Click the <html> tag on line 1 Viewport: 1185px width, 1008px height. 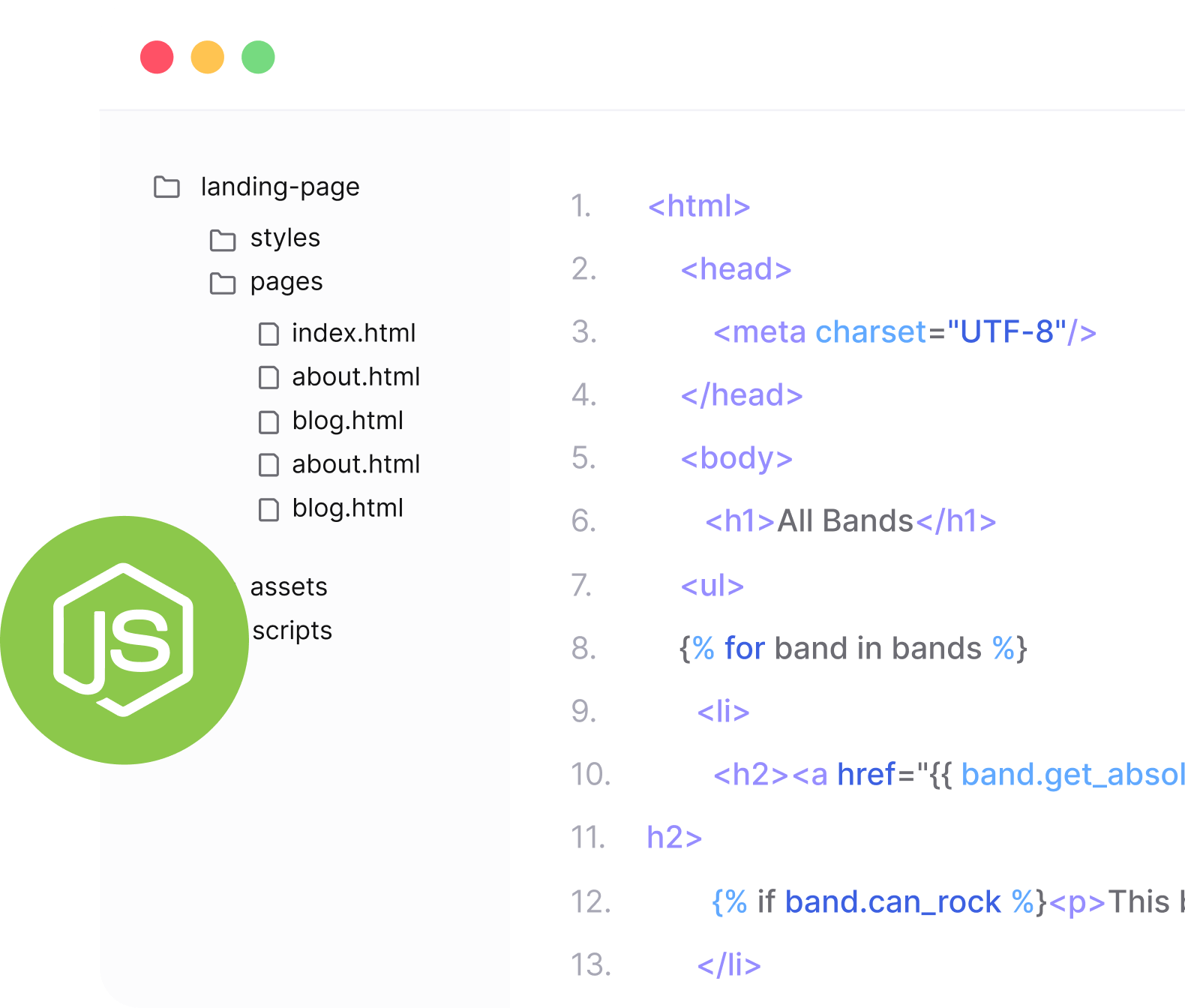[699, 206]
